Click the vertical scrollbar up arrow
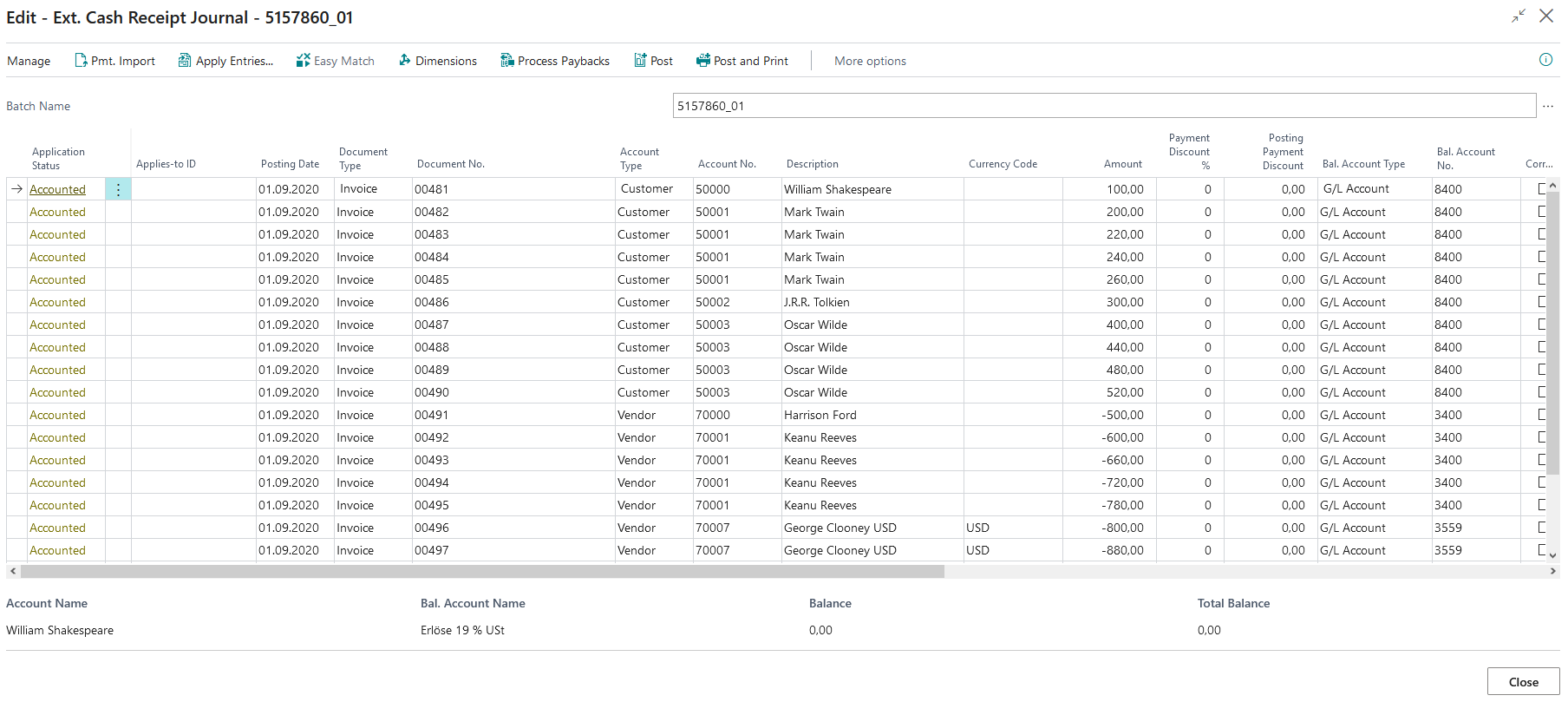Screen dimensions: 1568x702 click(x=1552, y=185)
